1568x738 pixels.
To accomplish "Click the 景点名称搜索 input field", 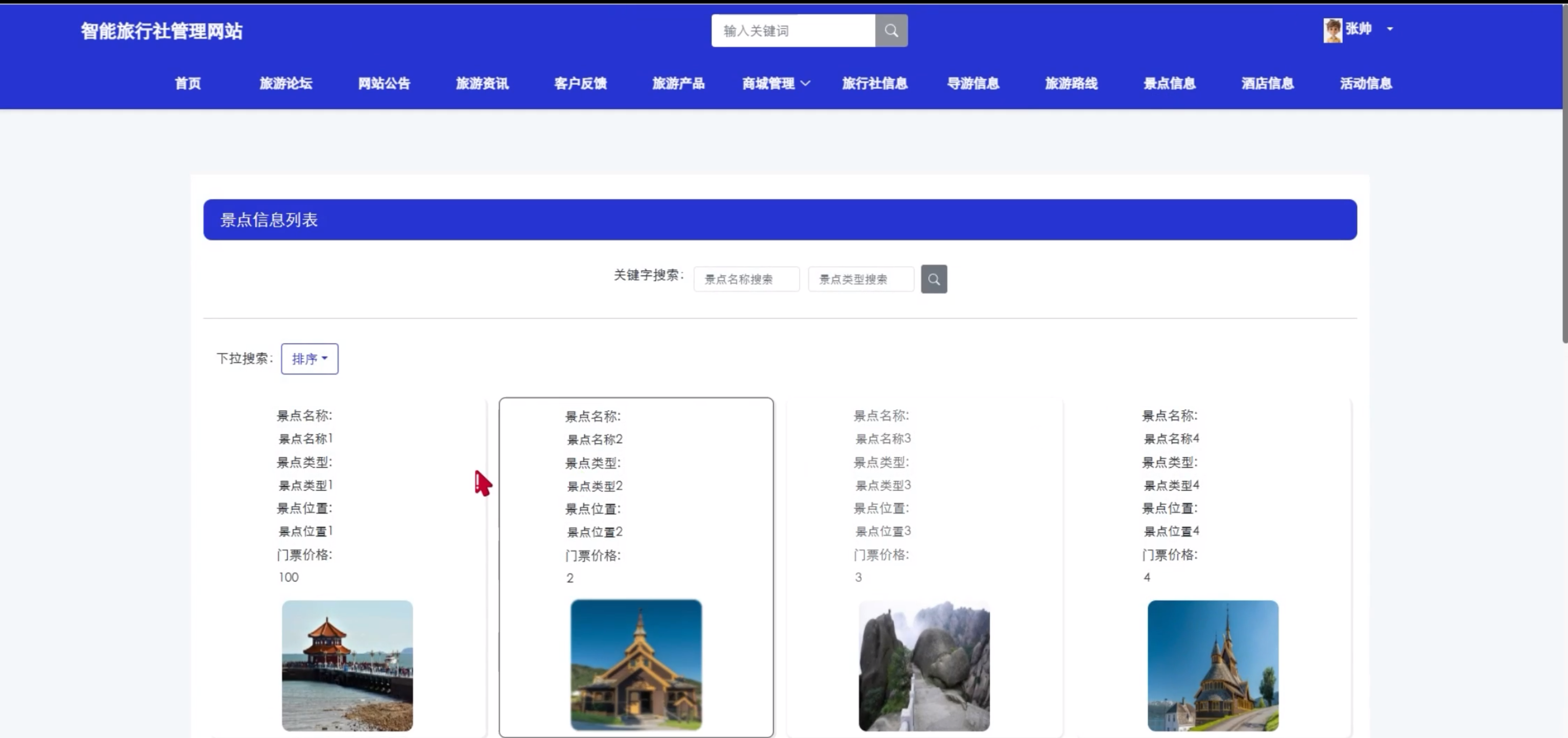I will click(746, 280).
